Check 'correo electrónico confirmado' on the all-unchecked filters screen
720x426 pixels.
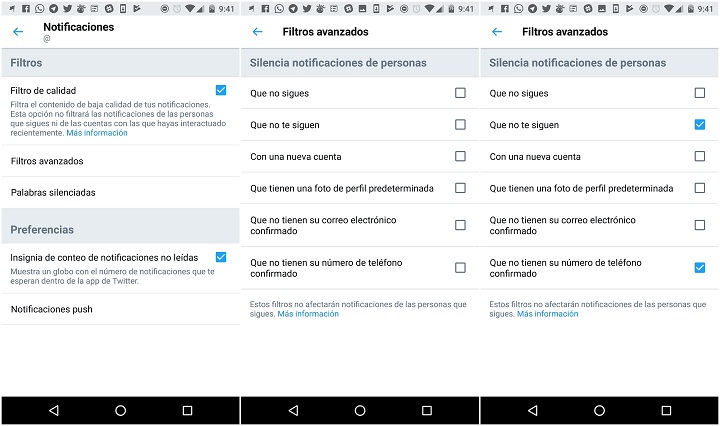click(460, 225)
